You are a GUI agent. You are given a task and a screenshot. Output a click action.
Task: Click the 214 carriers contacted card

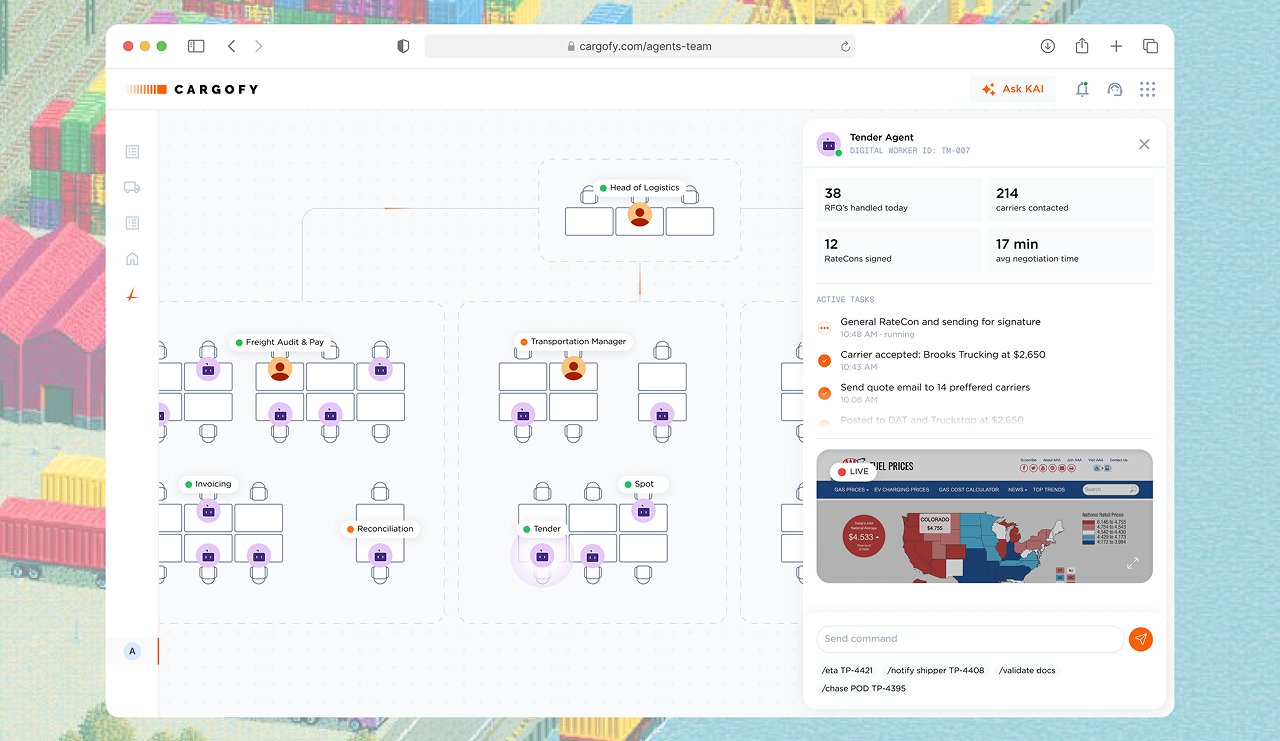[1070, 200]
